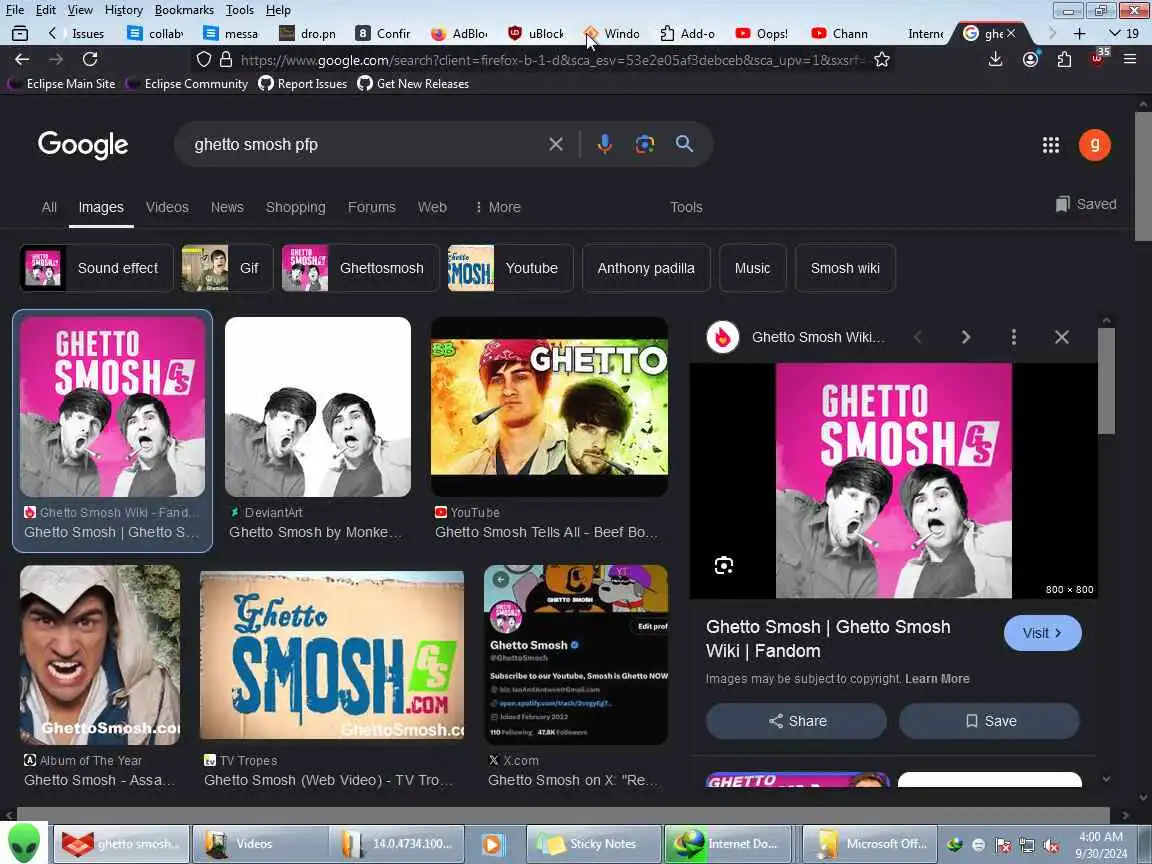Click the Share button
The image size is (1152, 864).
[x=796, y=721]
